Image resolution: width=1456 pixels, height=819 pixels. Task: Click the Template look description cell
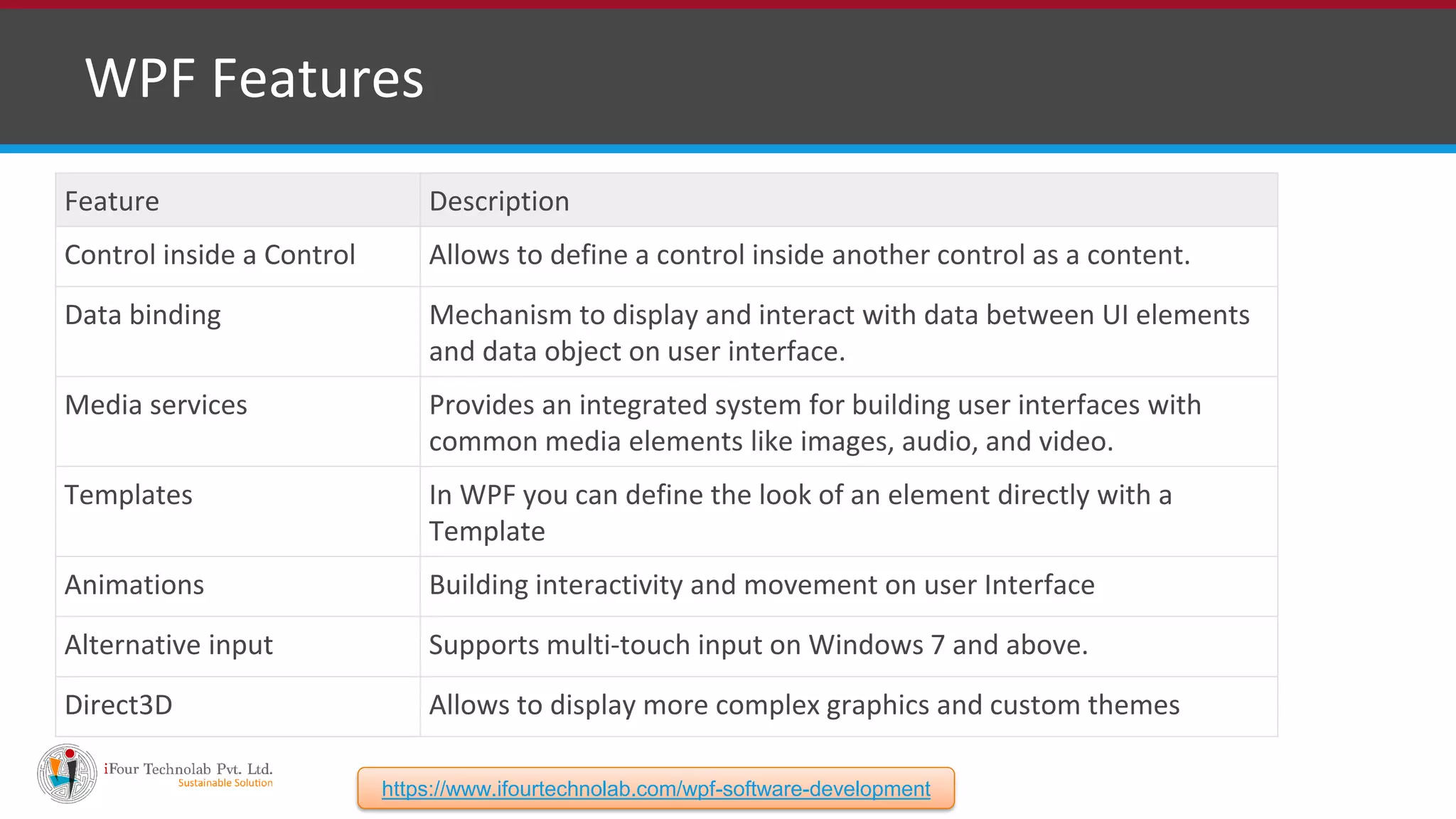pos(849,512)
